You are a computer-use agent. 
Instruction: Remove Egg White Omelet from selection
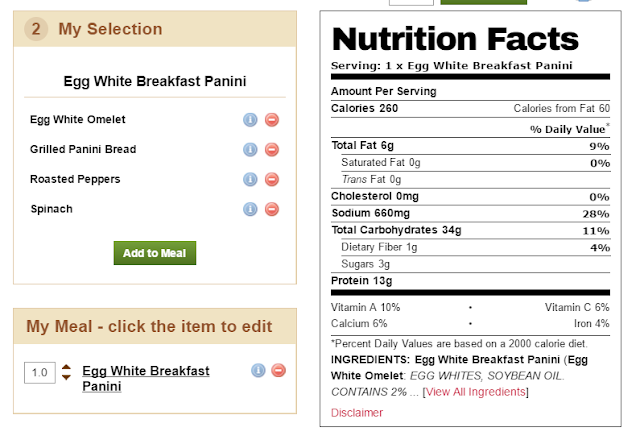[x=271, y=120]
